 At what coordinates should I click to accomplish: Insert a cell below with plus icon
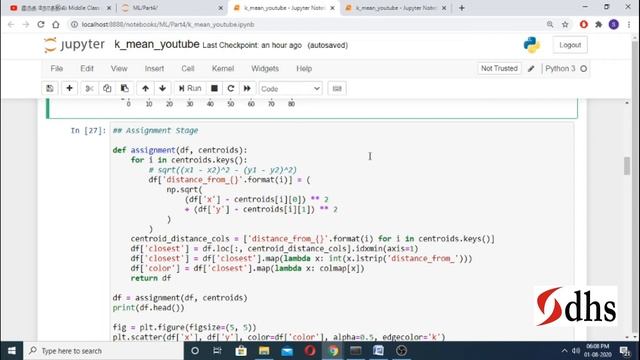(69, 89)
